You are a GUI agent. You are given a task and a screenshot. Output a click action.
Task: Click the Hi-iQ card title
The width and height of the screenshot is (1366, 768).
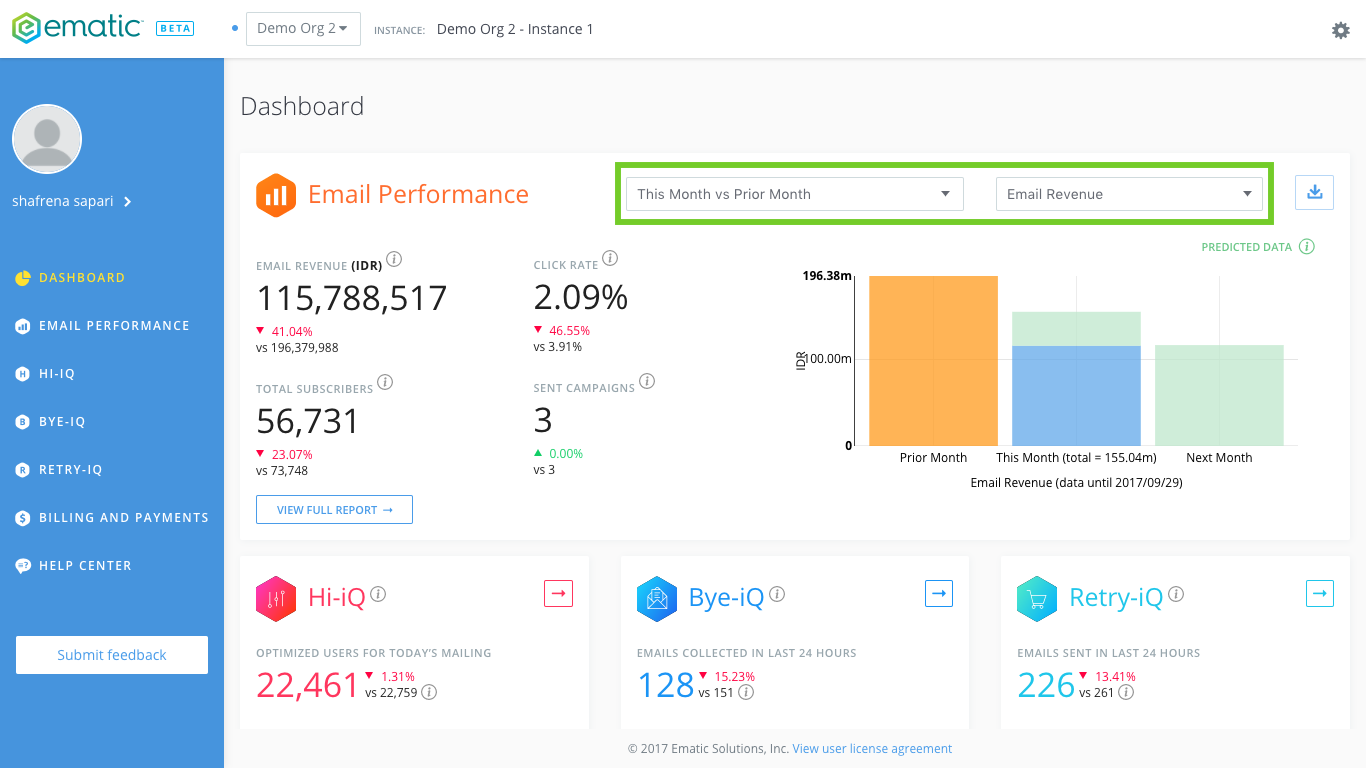coord(336,598)
